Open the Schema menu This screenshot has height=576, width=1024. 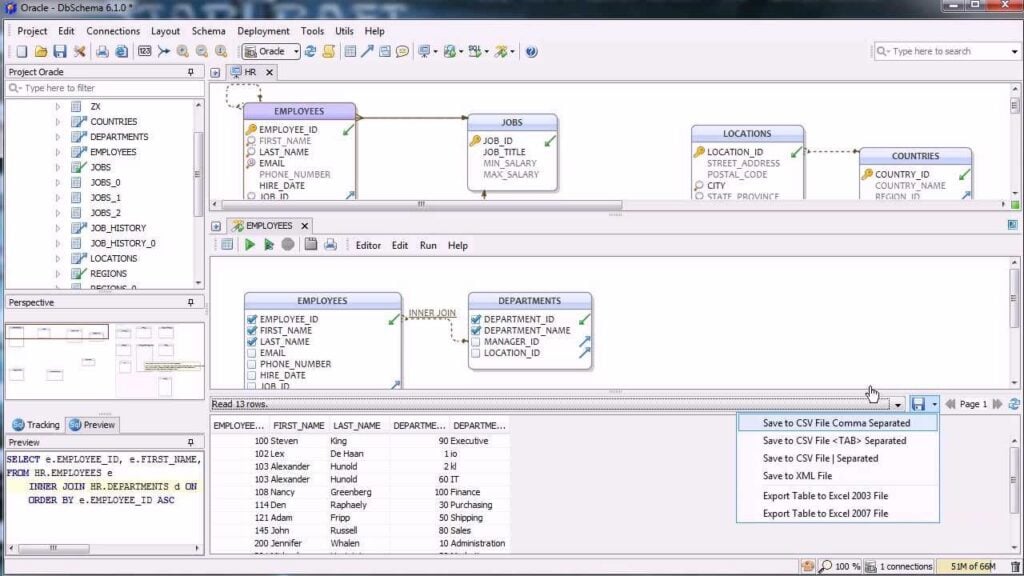208,31
